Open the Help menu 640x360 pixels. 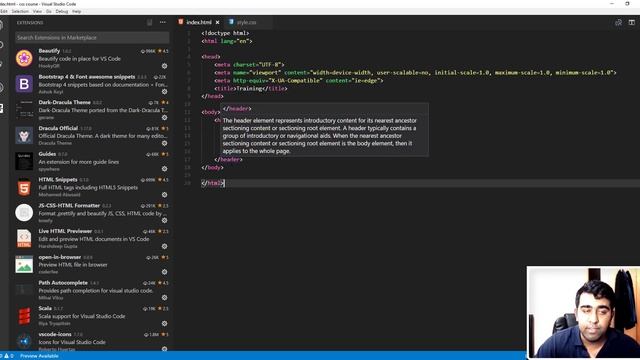pos(76,11)
